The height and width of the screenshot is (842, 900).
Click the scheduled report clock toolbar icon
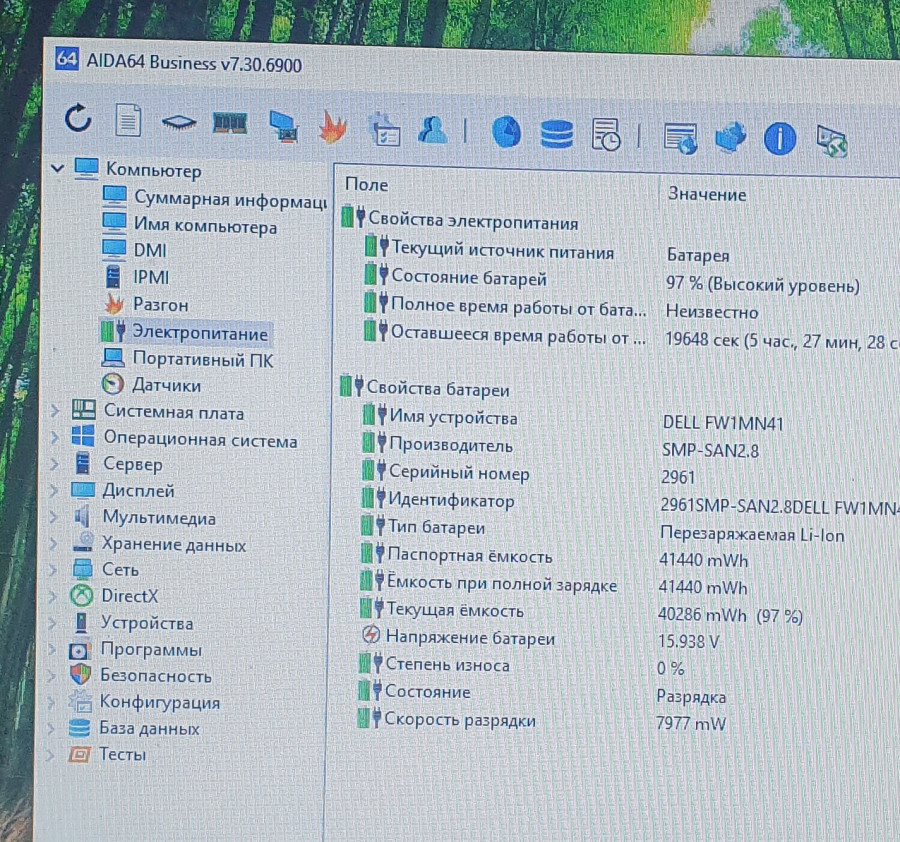(x=606, y=135)
